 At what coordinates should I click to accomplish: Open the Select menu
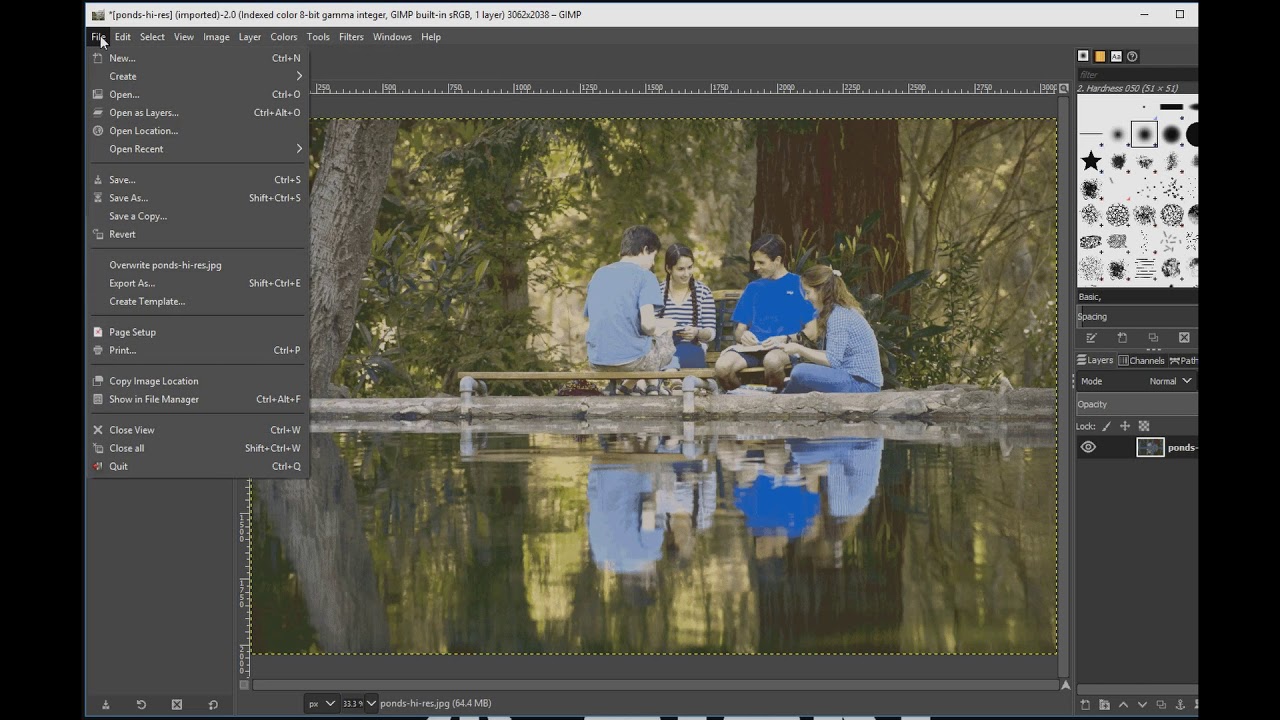click(152, 37)
